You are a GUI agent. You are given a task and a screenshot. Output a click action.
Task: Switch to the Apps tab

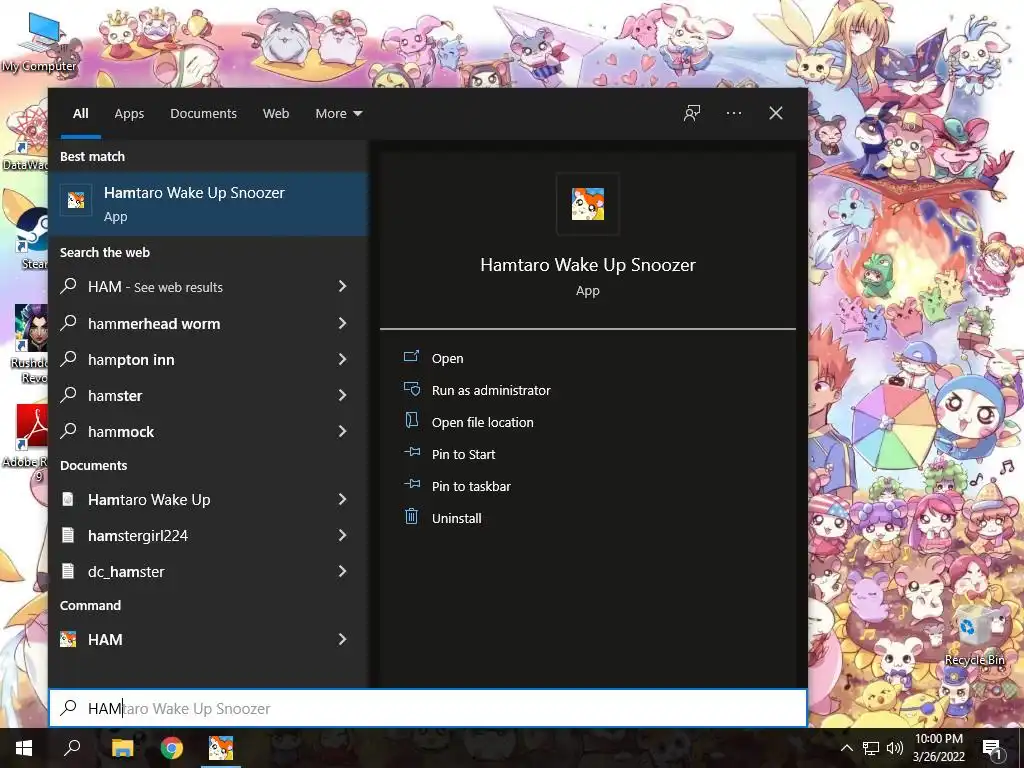point(129,113)
